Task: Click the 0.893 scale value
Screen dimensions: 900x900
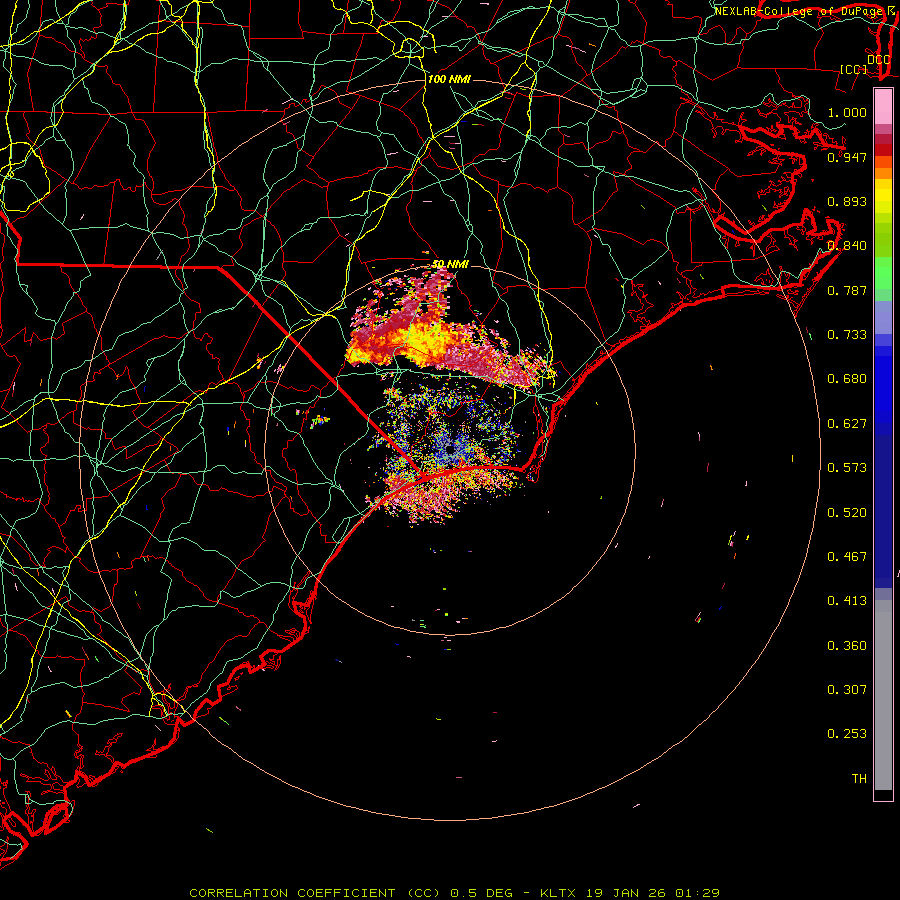Action: (x=847, y=201)
